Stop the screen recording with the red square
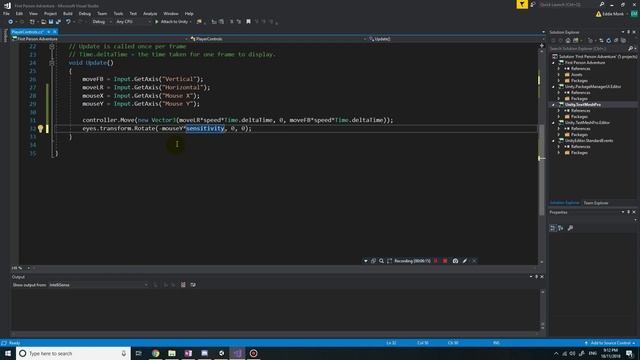The width and height of the screenshot is (640, 360). click(x=445, y=261)
